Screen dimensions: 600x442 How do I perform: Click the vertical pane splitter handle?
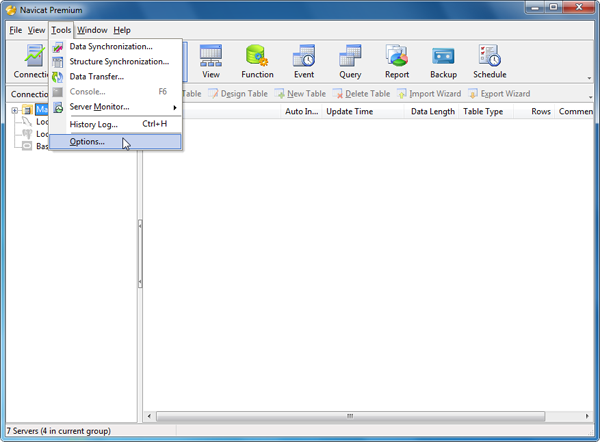click(140, 254)
